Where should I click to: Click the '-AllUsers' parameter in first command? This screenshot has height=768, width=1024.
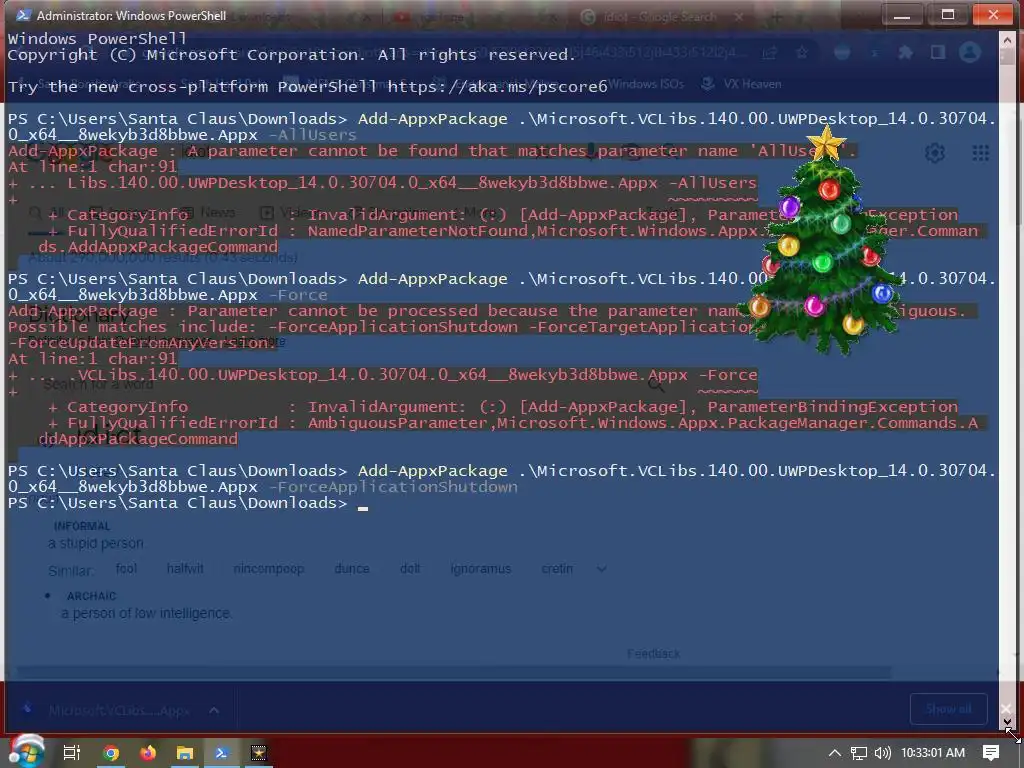(x=313, y=135)
